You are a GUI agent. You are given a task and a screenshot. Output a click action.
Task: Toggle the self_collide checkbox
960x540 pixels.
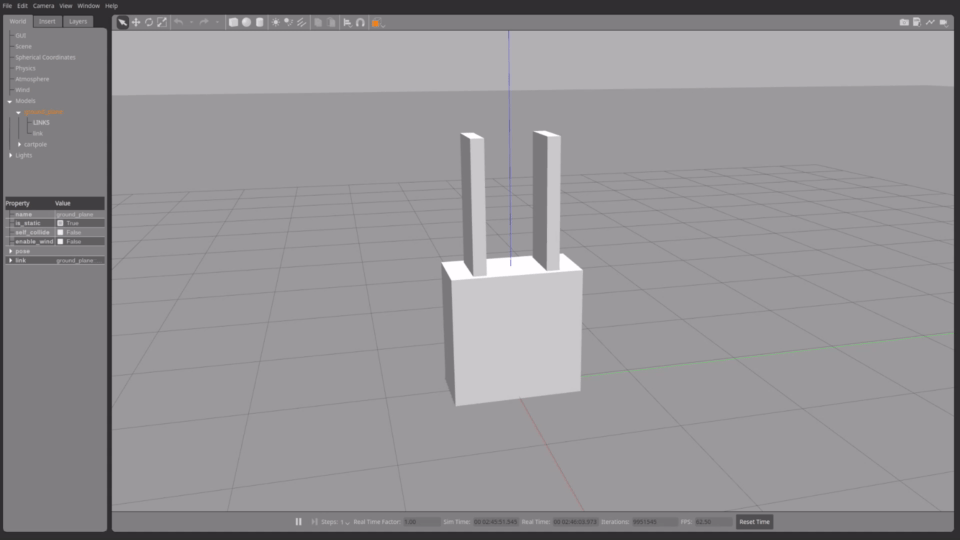[x=60, y=233]
